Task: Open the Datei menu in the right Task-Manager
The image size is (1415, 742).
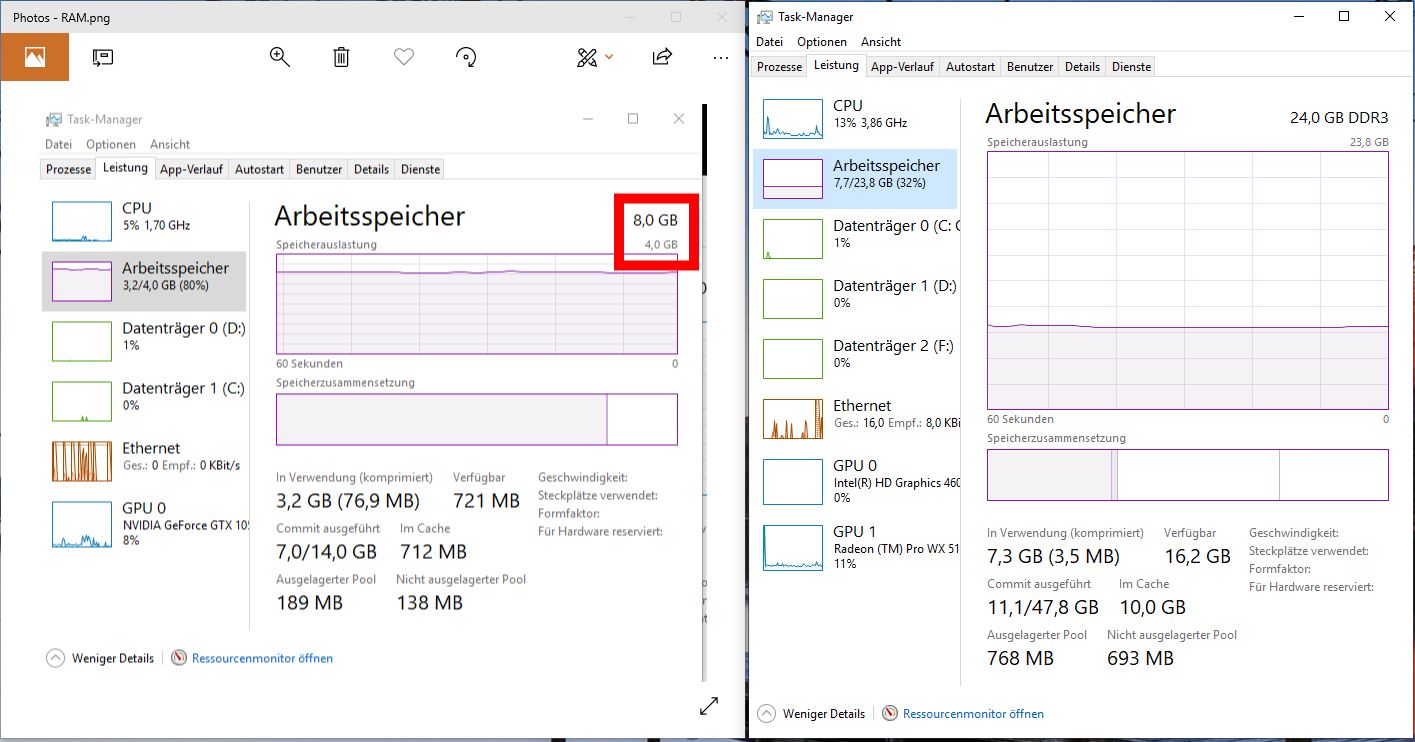Action: click(x=769, y=42)
